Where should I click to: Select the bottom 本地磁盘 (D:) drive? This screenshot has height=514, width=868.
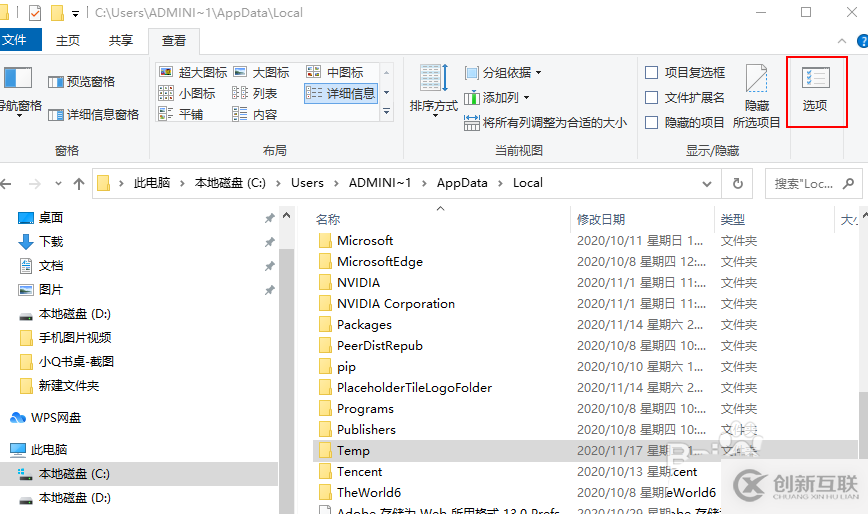(65, 498)
